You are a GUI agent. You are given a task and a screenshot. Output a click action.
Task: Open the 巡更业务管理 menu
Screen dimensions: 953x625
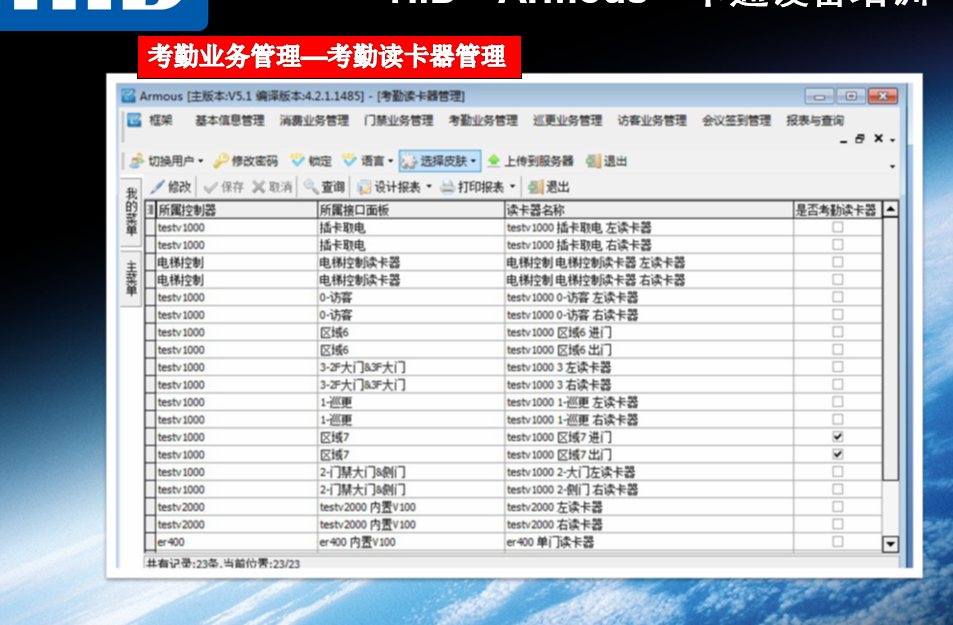coord(568,120)
